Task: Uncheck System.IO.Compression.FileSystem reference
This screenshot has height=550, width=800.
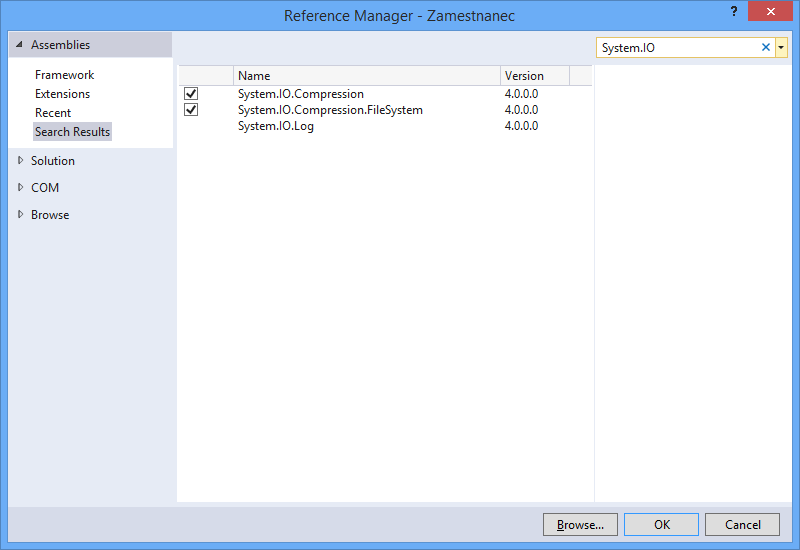Action: (x=191, y=110)
